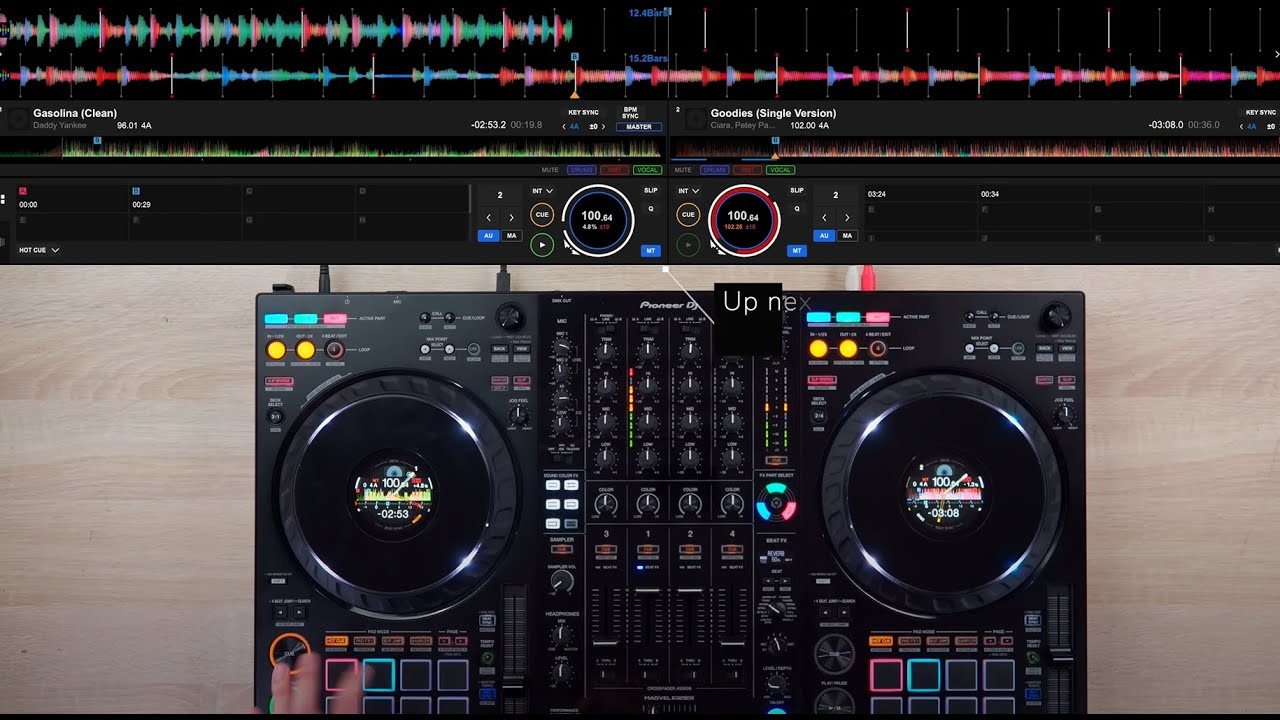Seek within the Gasolina overview waveform

tap(332, 150)
